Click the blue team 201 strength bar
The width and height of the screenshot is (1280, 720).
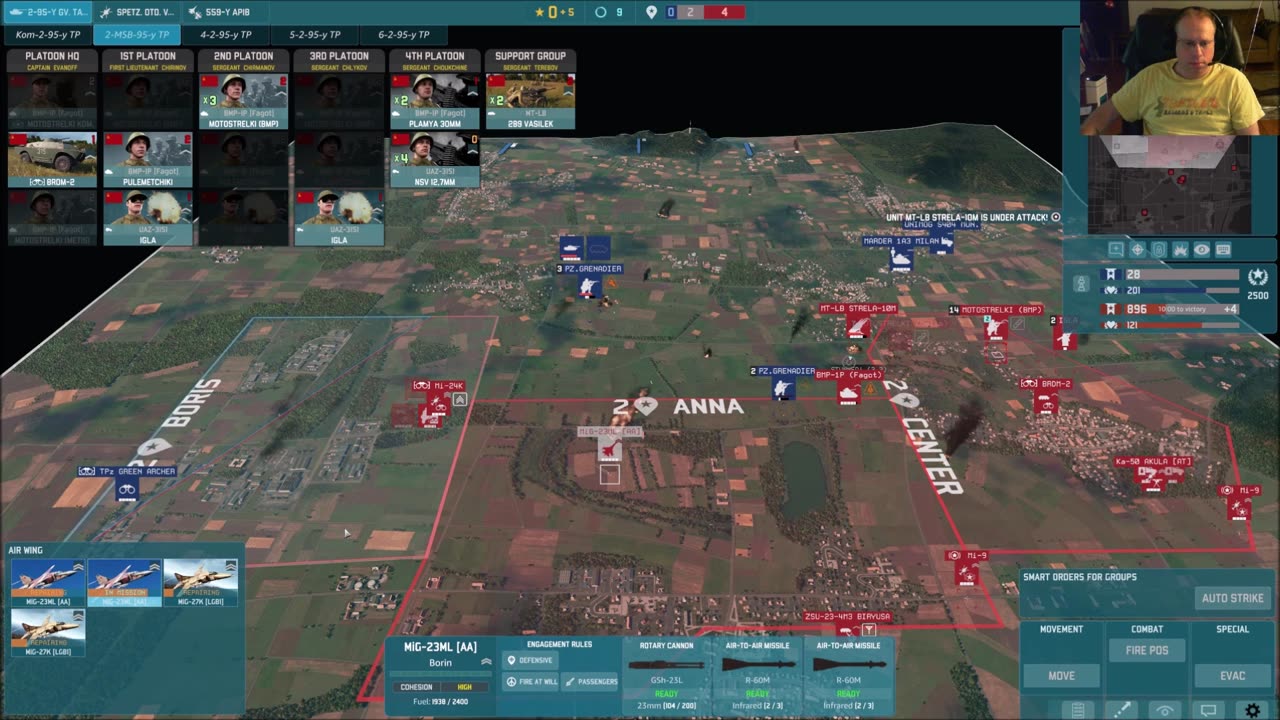(x=1182, y=291)
